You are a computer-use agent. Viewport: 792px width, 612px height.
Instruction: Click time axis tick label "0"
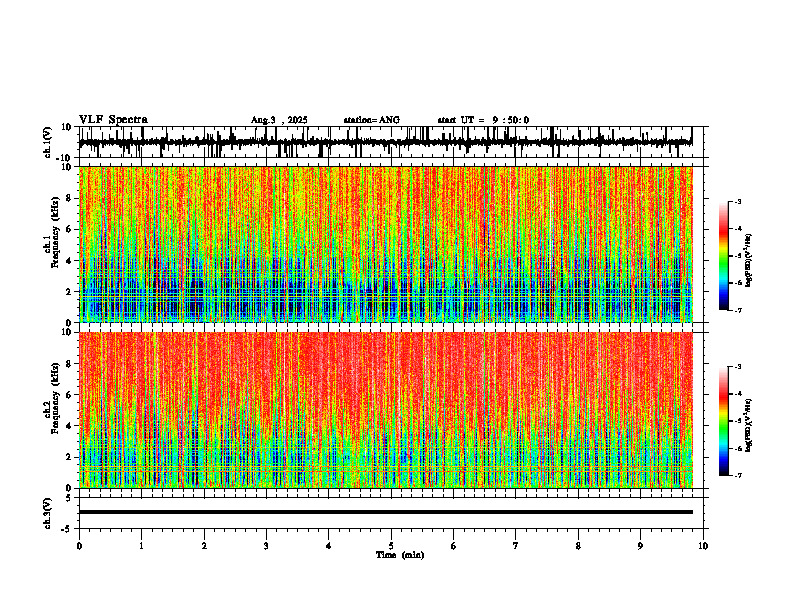tap(79, 546)
